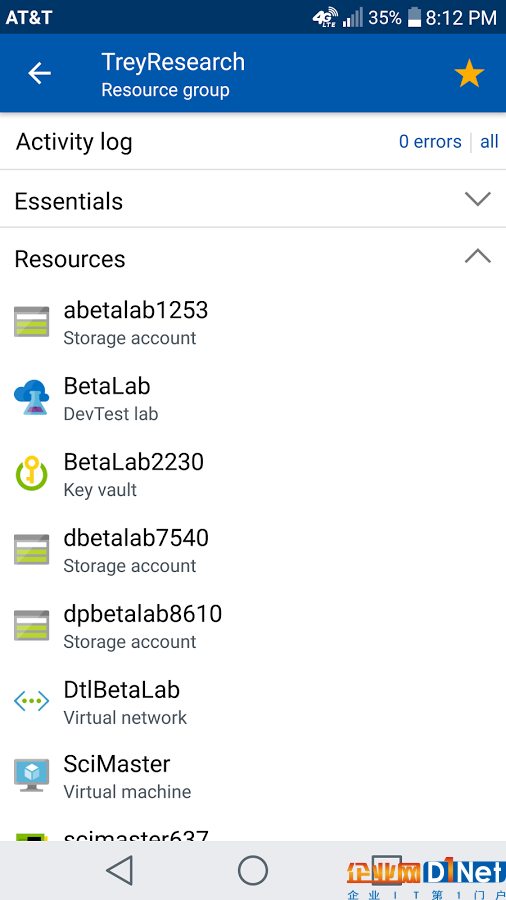Open the Activity log heading

74,142
